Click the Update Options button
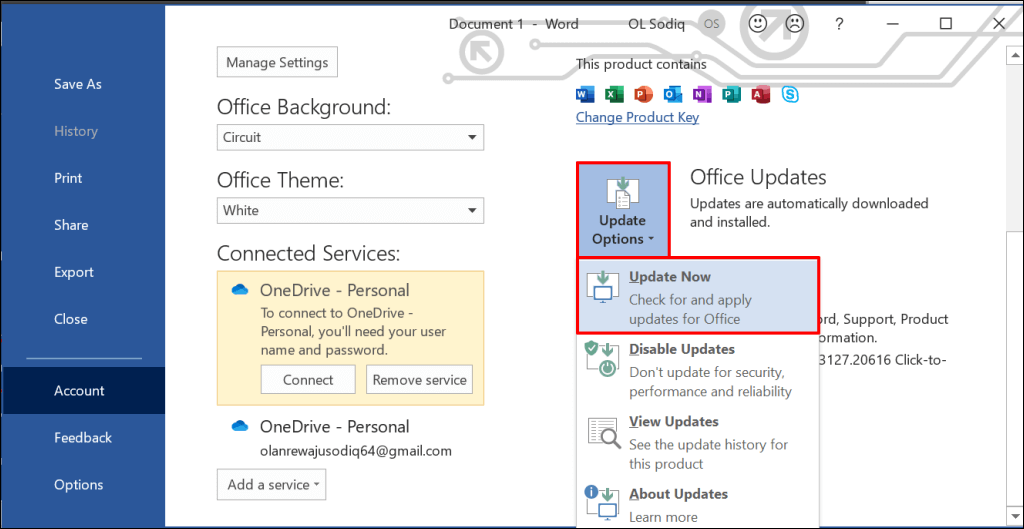 622,210
